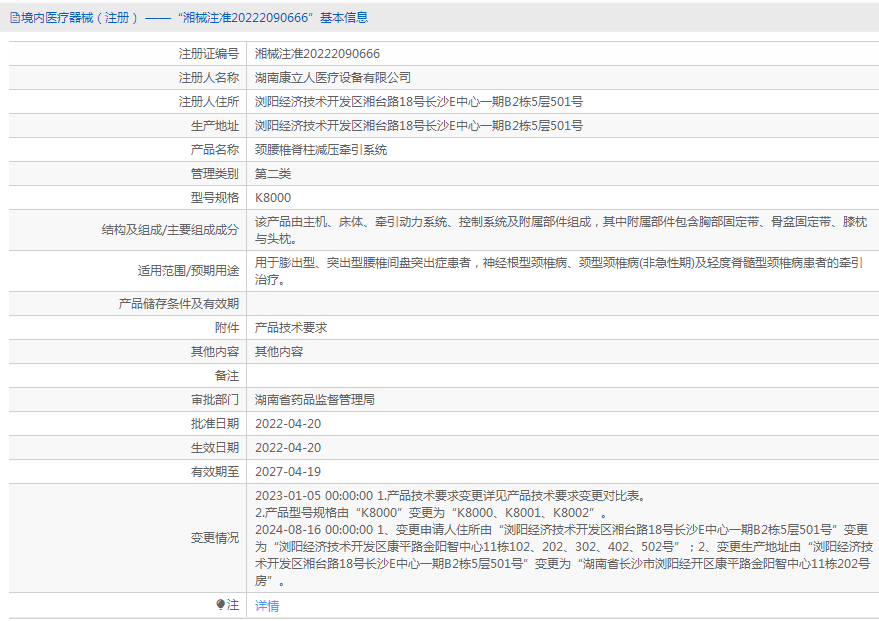This screenshot has width=879, height=621.
Task: Click the 变更情况 label
Action: pyautogui.click(x=215, y=539)
